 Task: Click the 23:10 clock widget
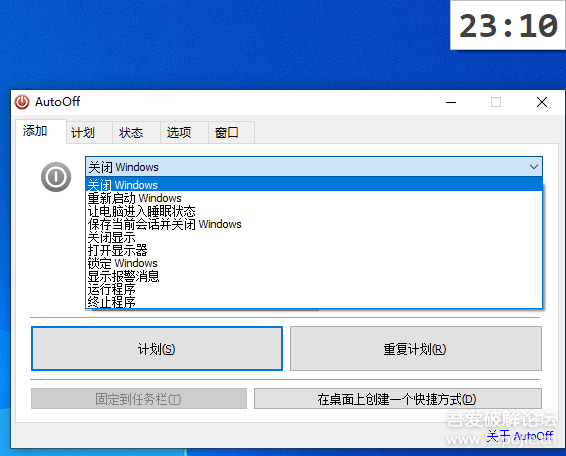point(508,25)
